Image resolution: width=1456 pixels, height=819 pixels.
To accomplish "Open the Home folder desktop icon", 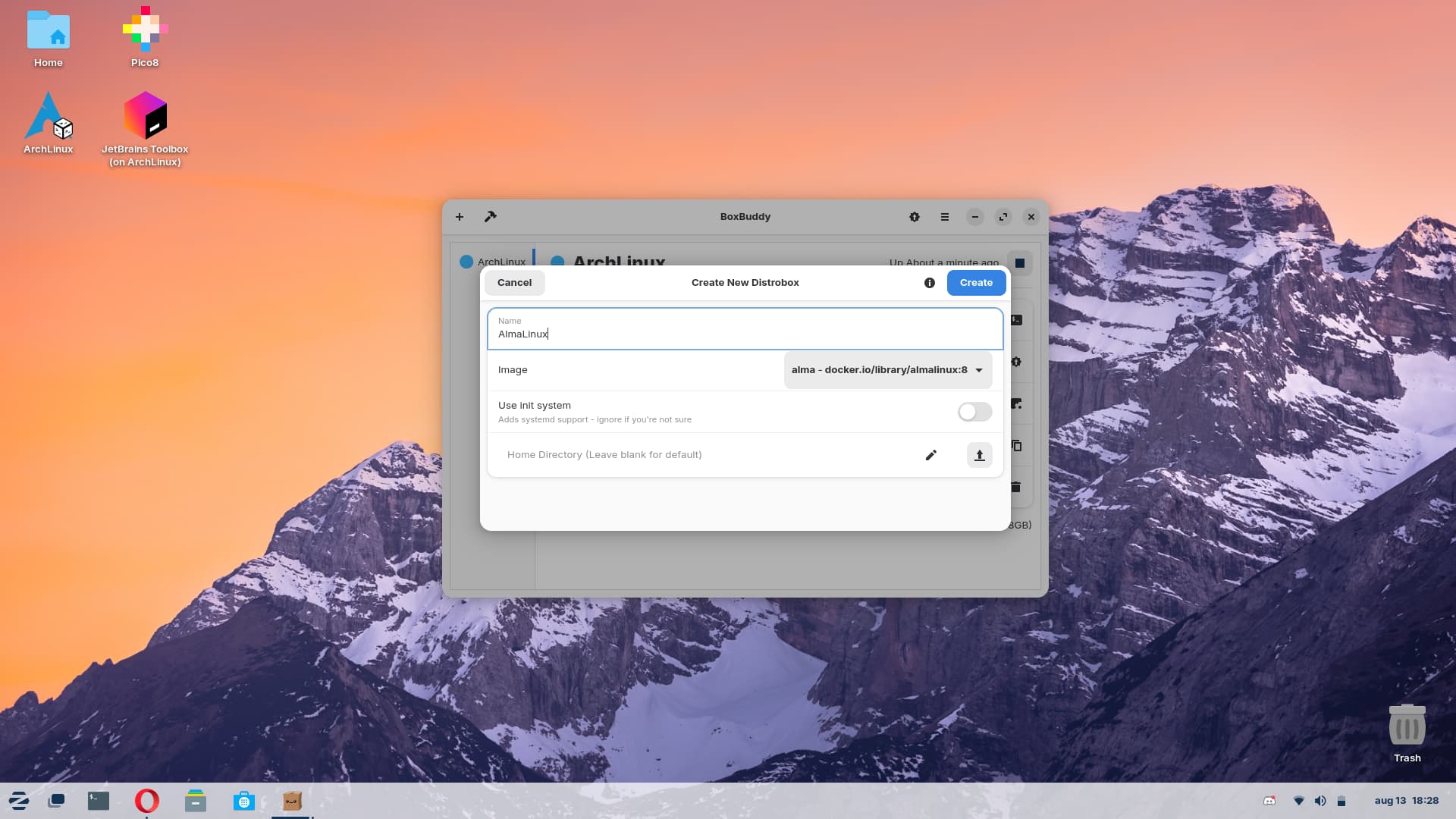I will pyautogui.click(x=49, y=39).
